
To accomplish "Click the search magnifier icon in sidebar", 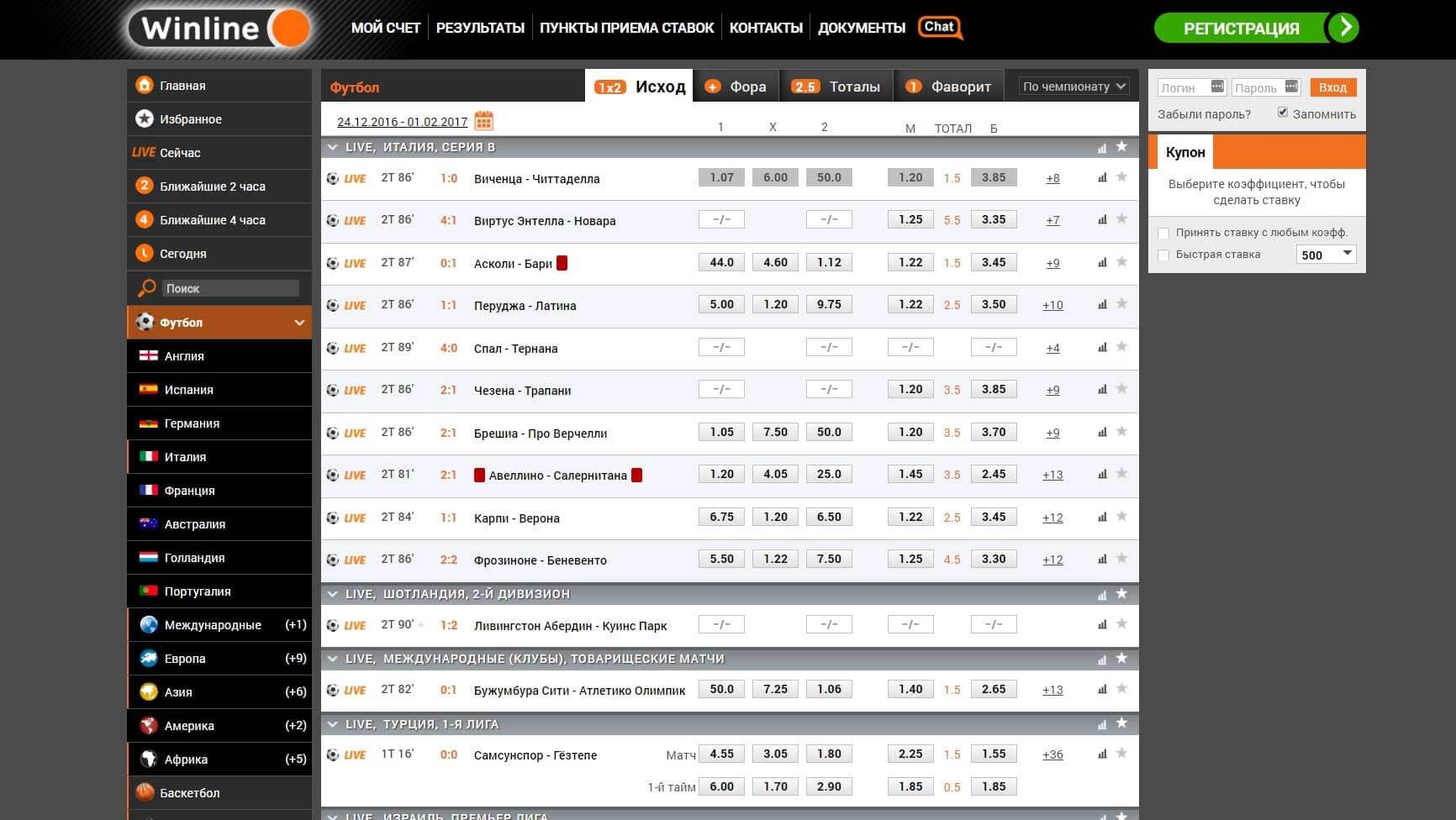I will point(146,288).
